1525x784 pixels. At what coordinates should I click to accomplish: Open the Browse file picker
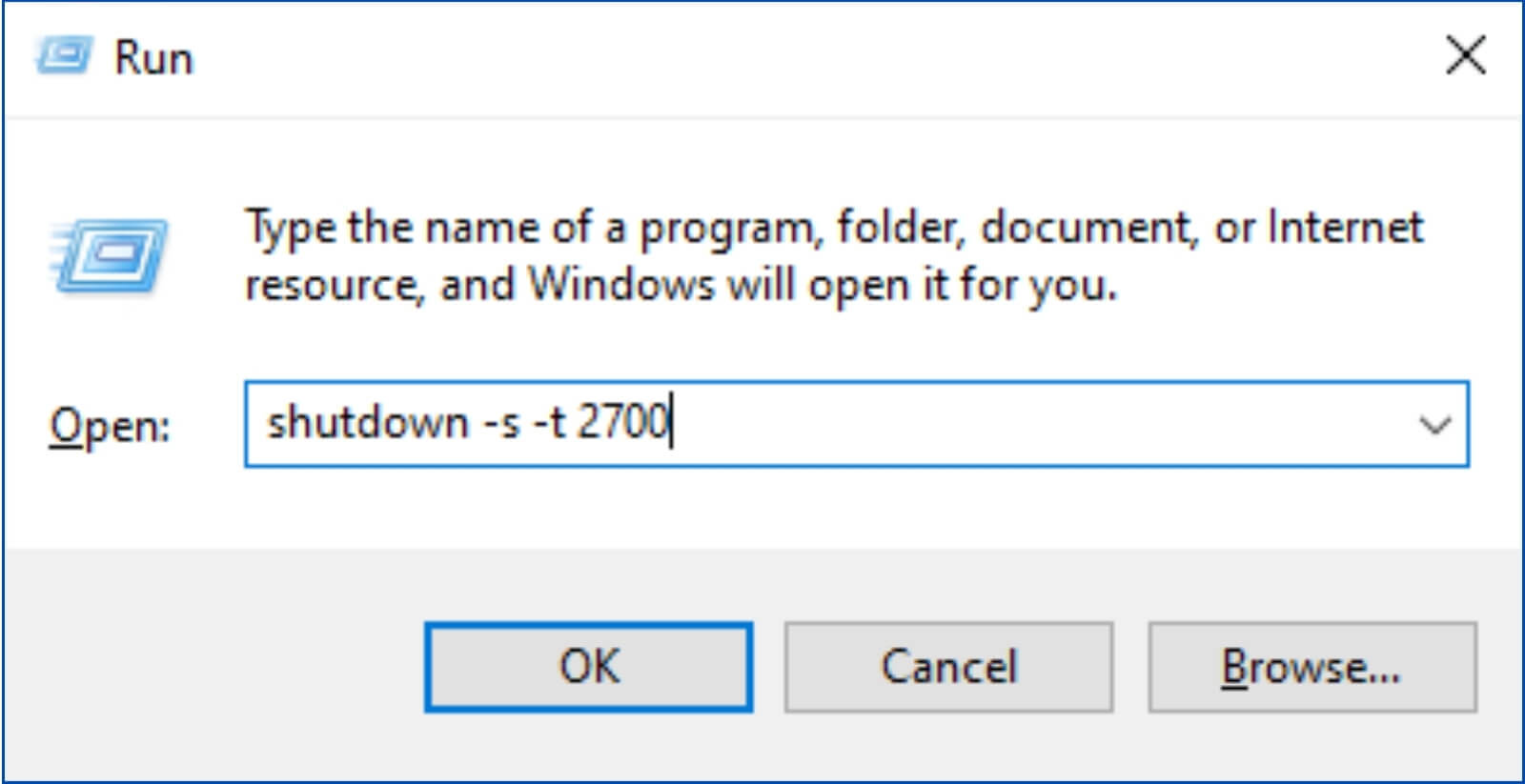[1311, 665]
